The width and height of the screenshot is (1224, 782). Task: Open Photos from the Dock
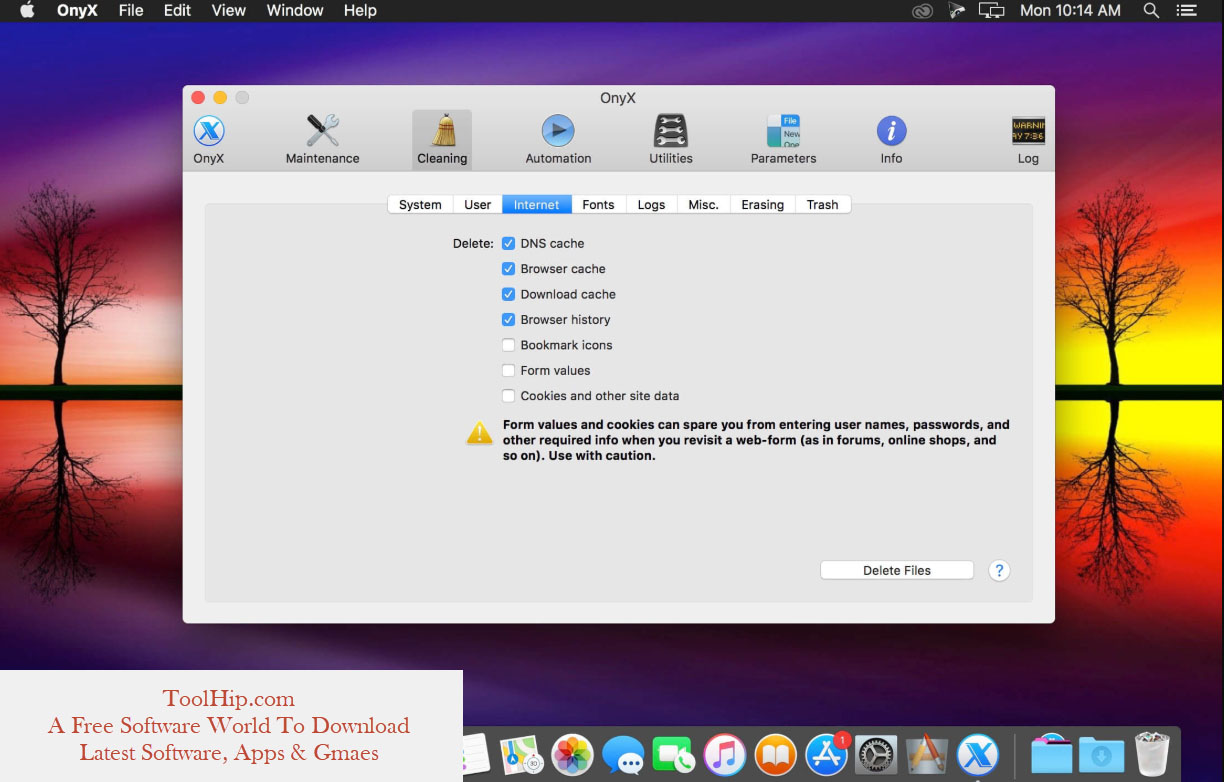[573, 754]
